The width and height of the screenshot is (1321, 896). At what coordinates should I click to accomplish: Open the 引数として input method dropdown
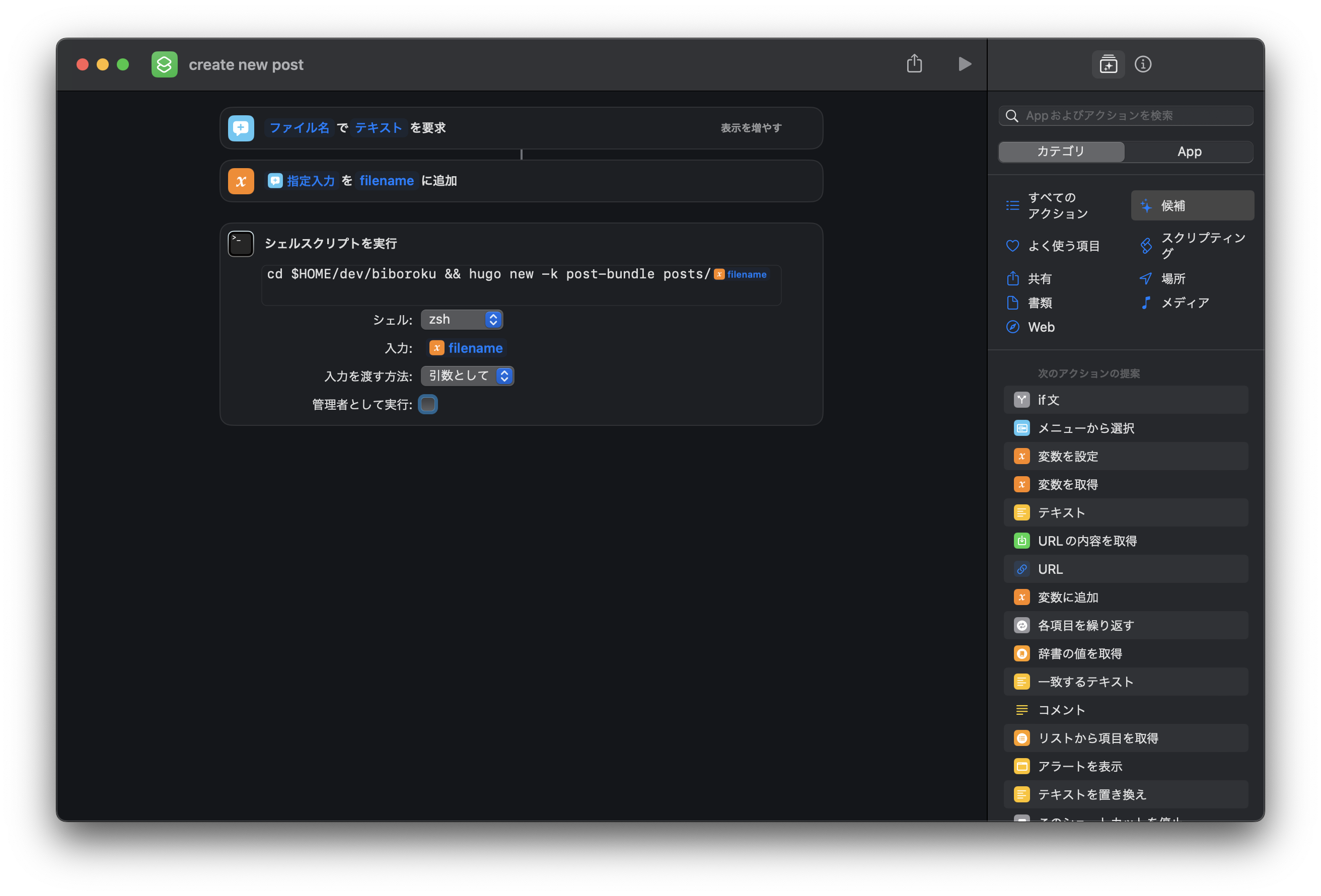(x=467, y=376)
